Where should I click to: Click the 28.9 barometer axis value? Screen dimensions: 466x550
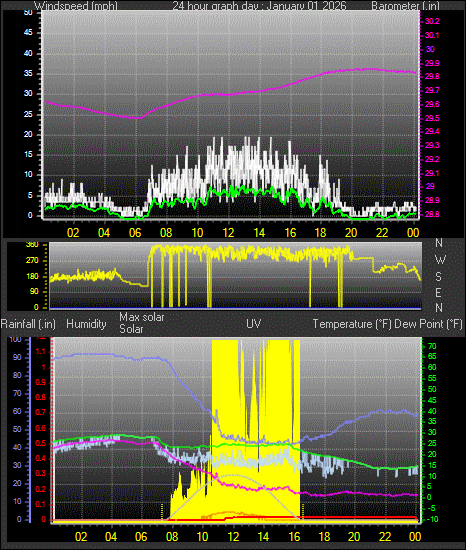click(432, 200)
